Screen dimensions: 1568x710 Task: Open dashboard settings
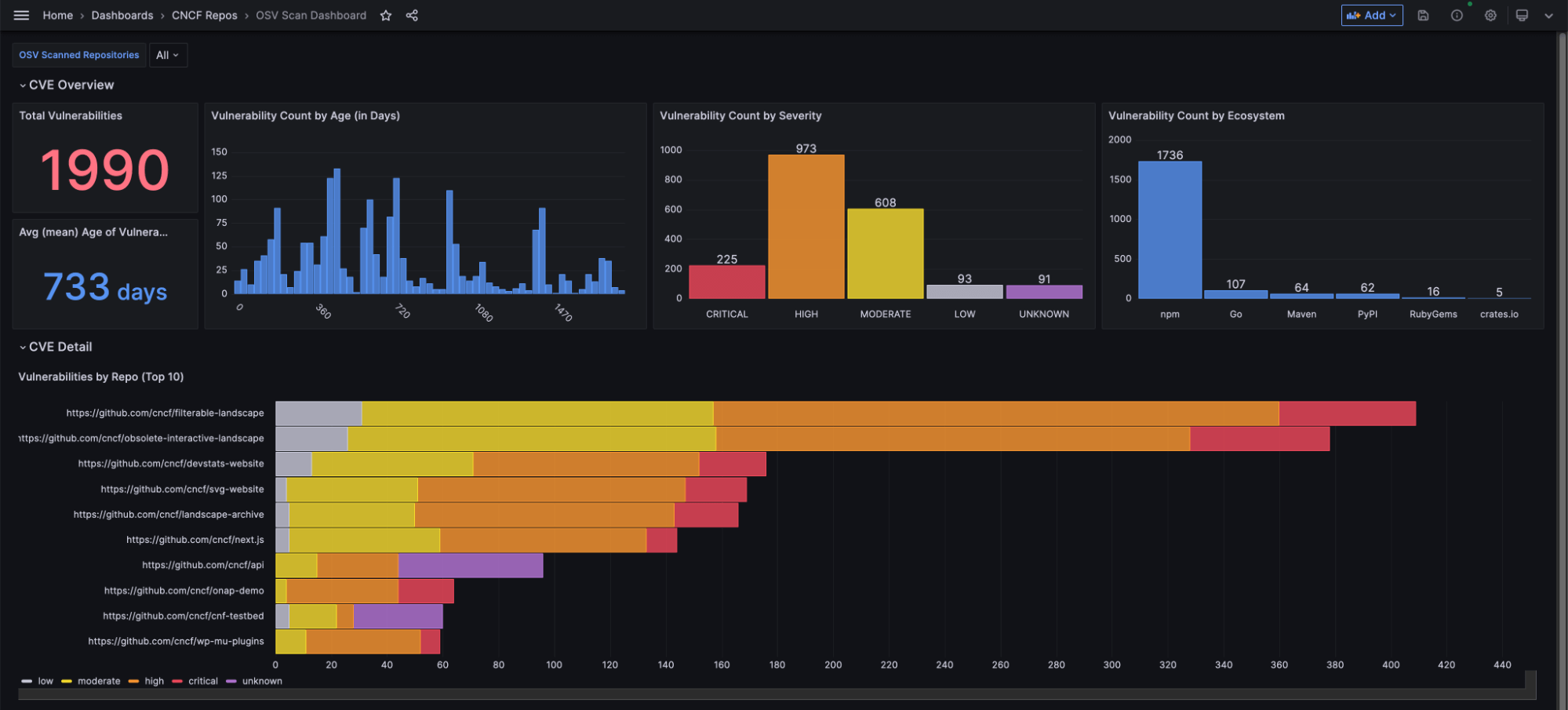[x=1490, y=15]
